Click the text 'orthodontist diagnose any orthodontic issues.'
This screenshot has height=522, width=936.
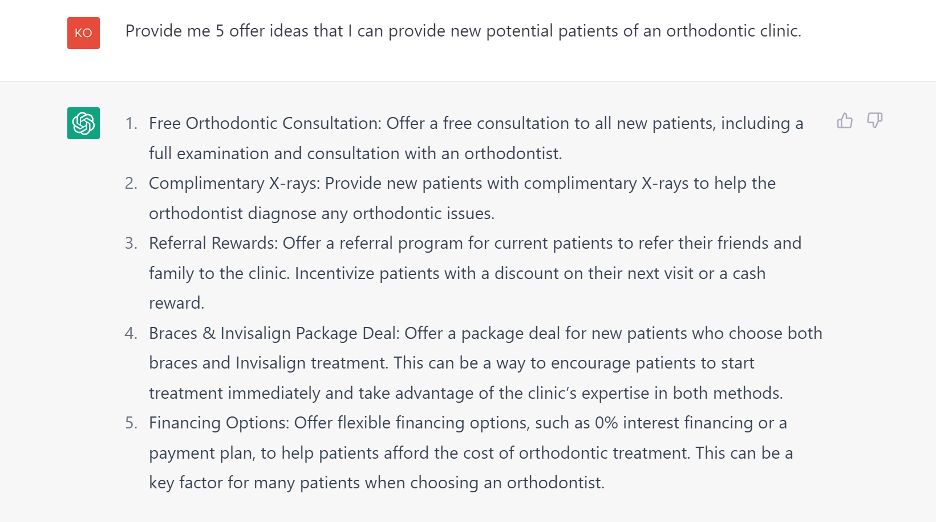coord(322,213)
